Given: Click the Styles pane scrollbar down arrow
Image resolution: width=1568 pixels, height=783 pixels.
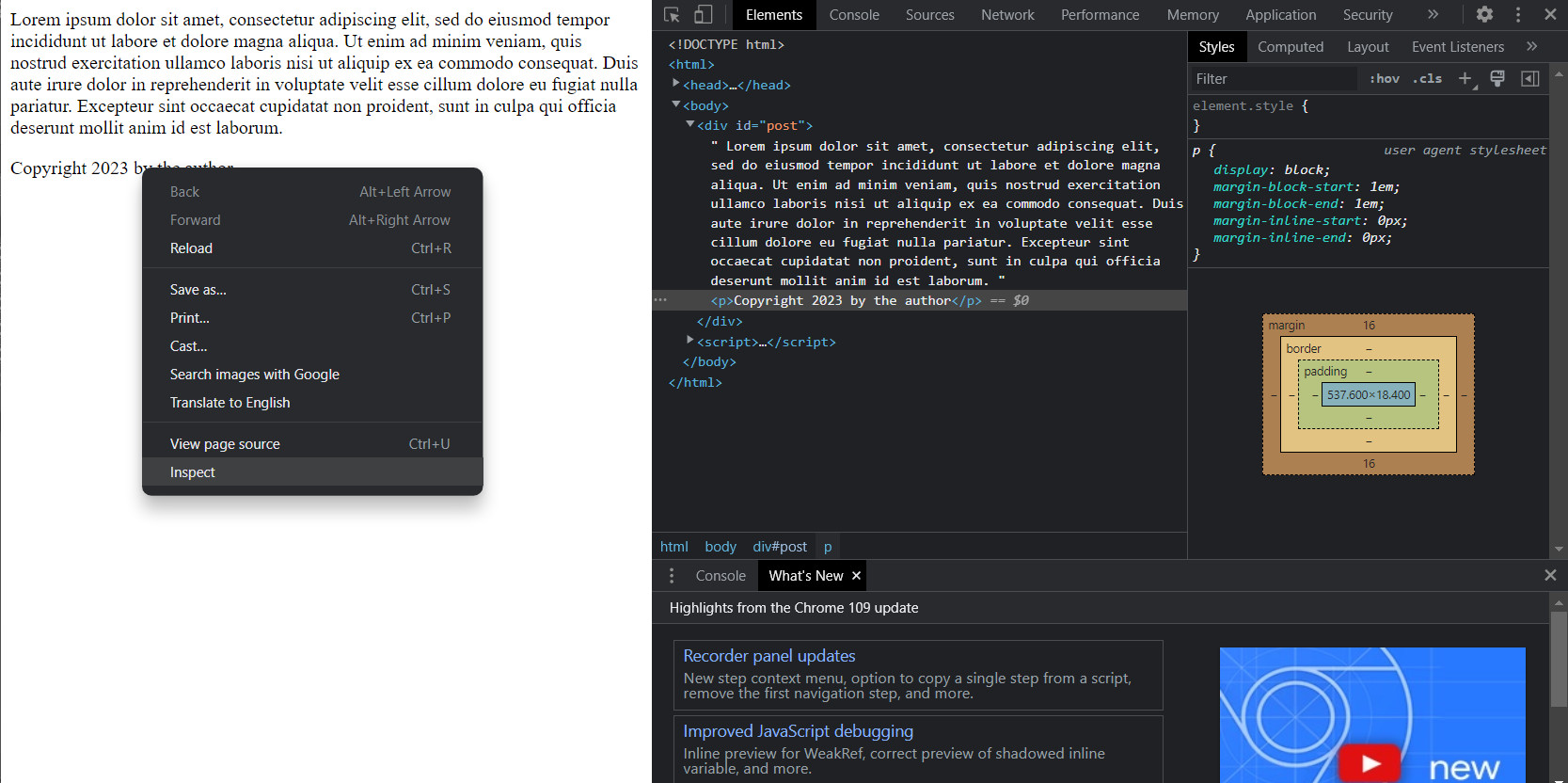Looking at the screenshot, I should coord(1559,549).
